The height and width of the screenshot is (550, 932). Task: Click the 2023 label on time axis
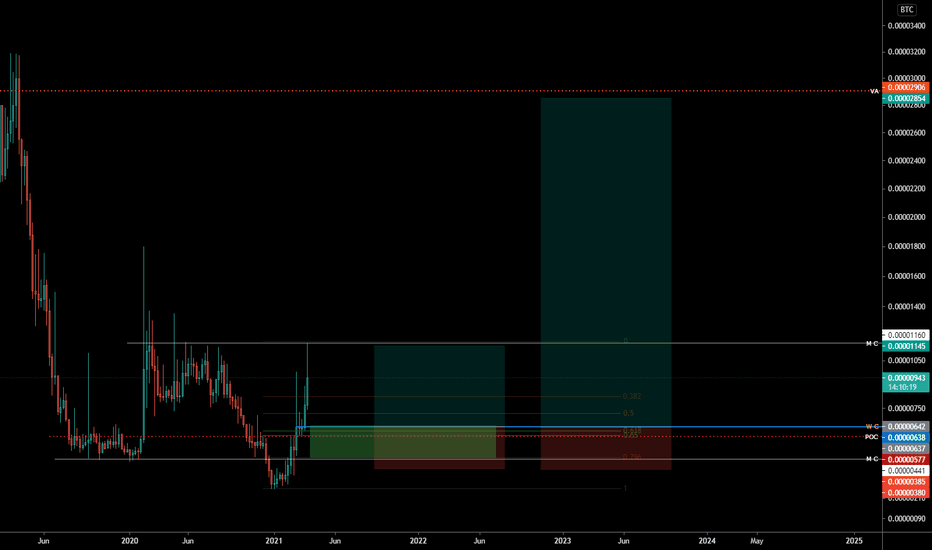(563, 541)
